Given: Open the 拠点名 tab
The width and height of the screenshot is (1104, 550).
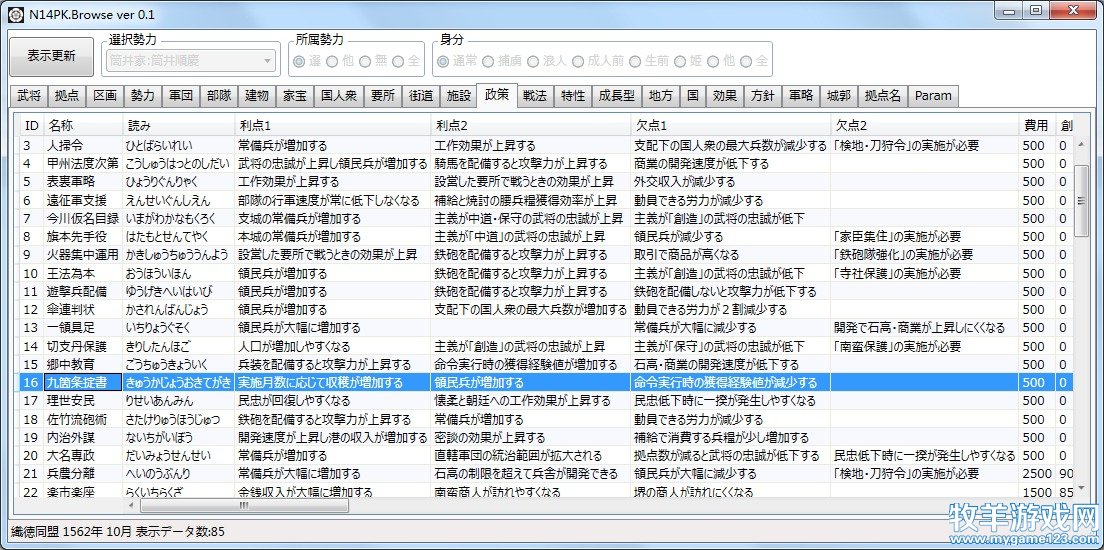Looking at the screenshot, I should point(883,96).
